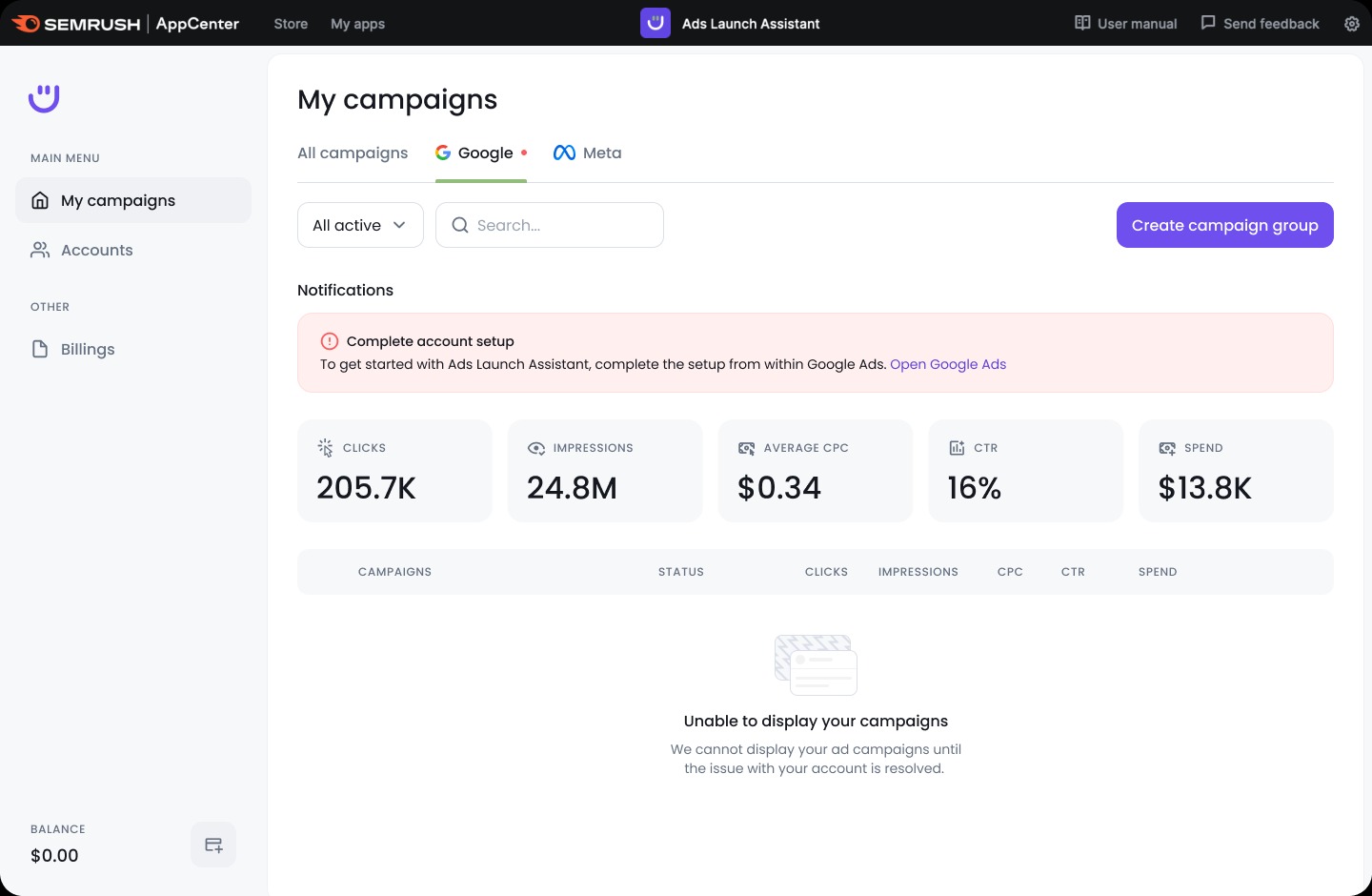Image resolution: width=1372 pixels, height=896 pixels.
Task: Click the Impressions card eye icon
Action: pos(536,448)
